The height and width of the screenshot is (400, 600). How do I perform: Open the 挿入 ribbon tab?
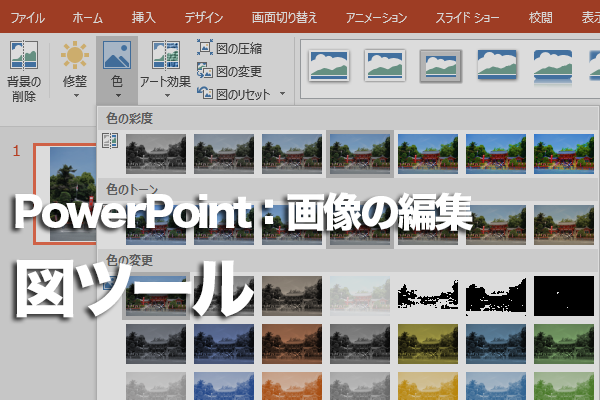click(143, 18)
